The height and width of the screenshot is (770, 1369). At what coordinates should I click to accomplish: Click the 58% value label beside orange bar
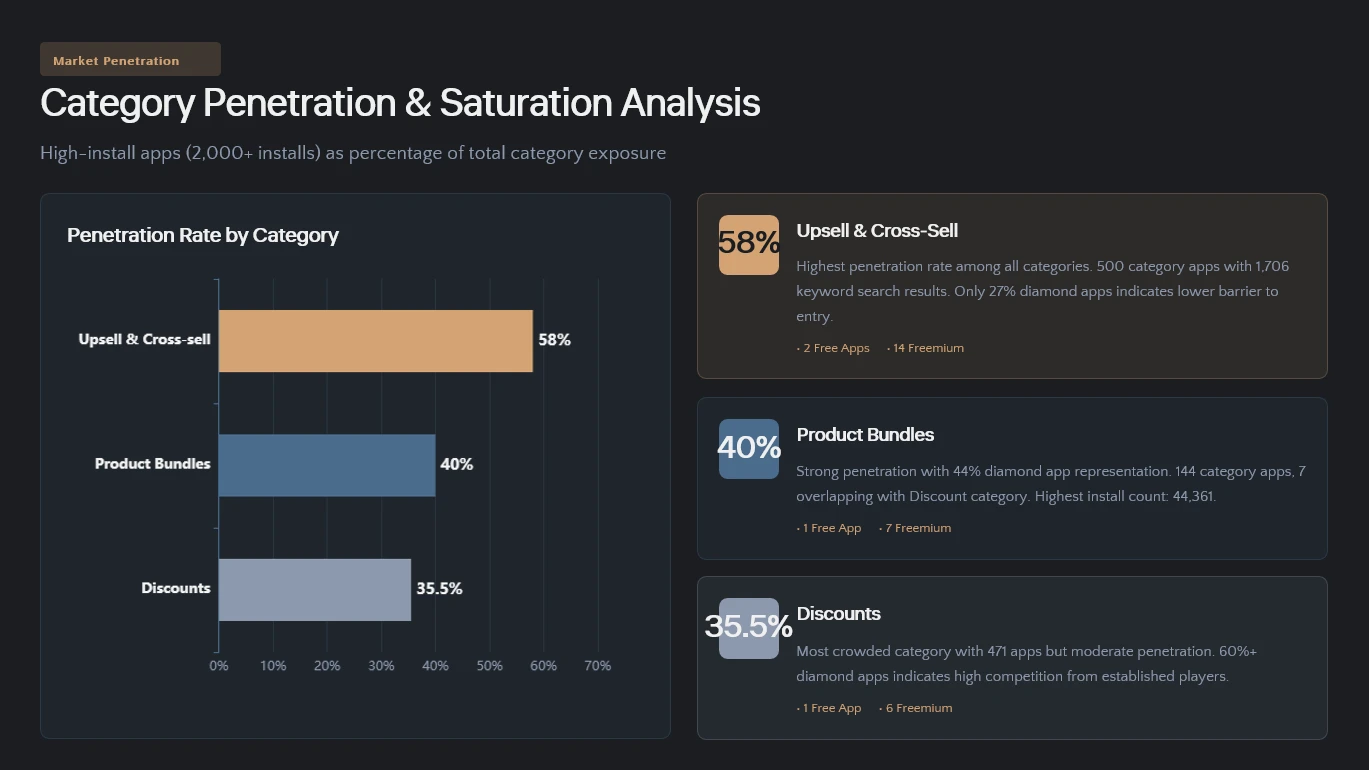coord(554,340)
